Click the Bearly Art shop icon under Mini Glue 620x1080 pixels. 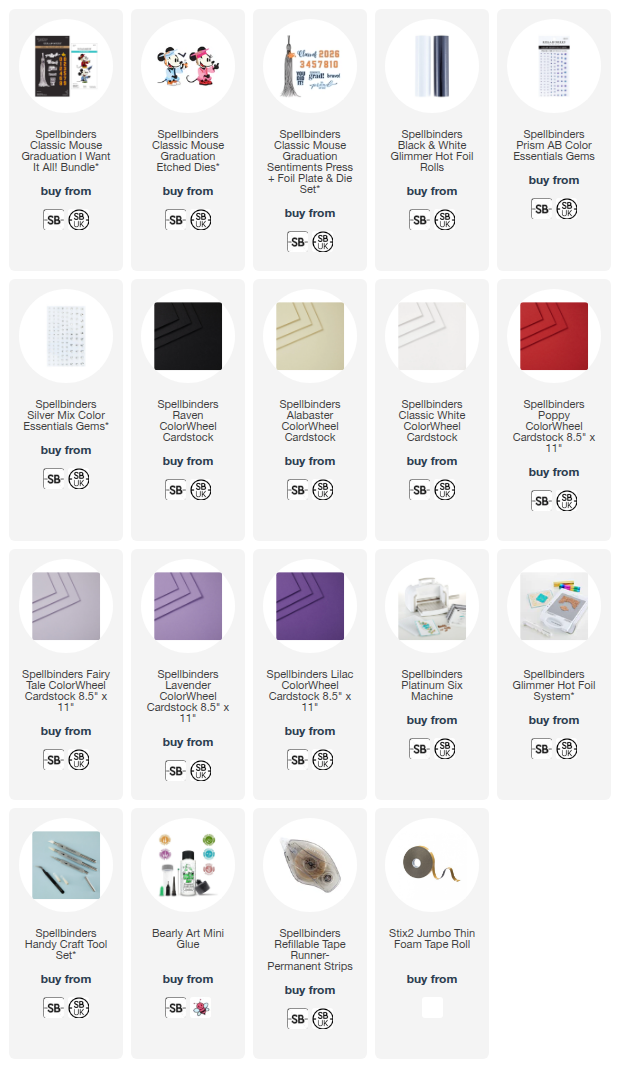pyautogui.click(x=200, y=1008)
